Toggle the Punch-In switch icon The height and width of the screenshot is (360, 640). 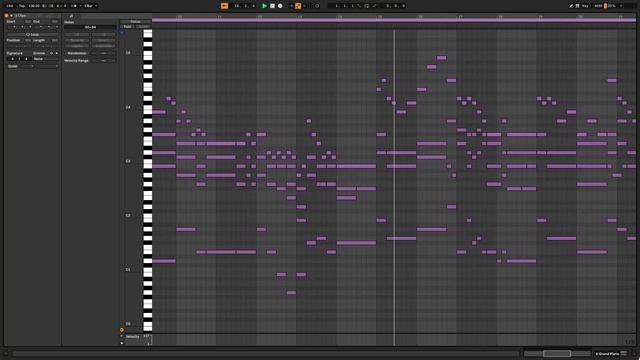click(359, 6)
